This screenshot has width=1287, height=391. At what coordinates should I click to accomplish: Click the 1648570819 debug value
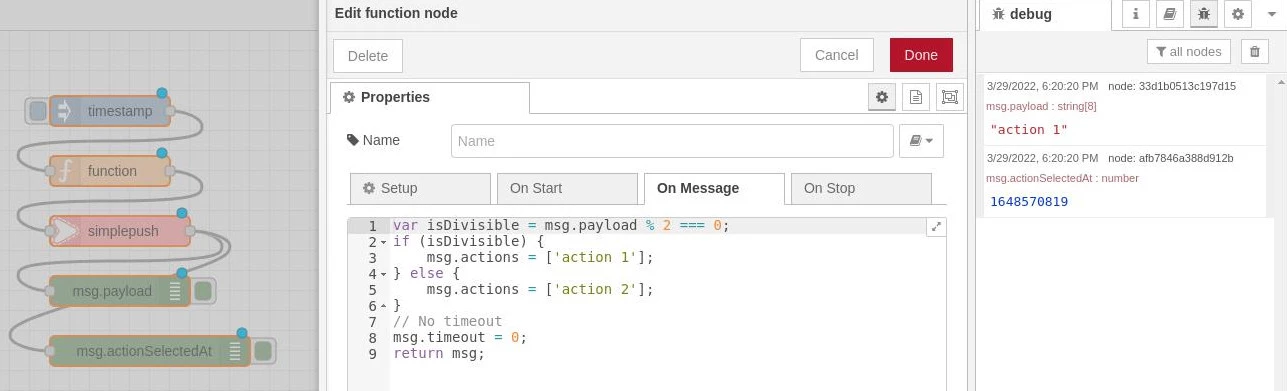pos(1029,202)
